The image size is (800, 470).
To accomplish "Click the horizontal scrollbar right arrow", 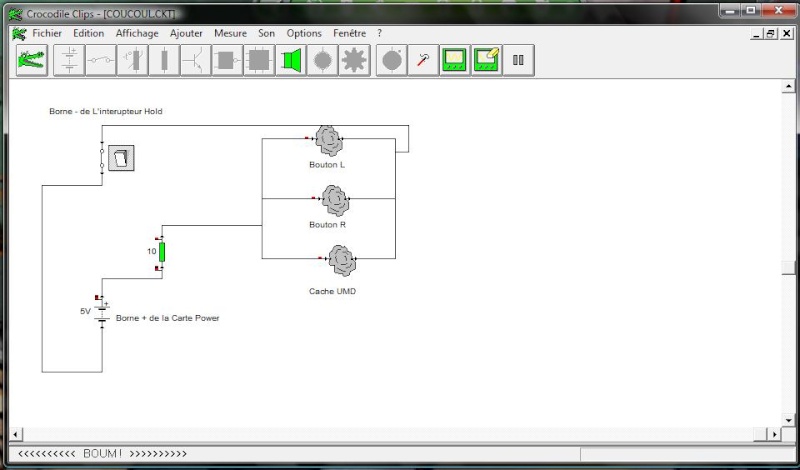I will pos(774,434).
